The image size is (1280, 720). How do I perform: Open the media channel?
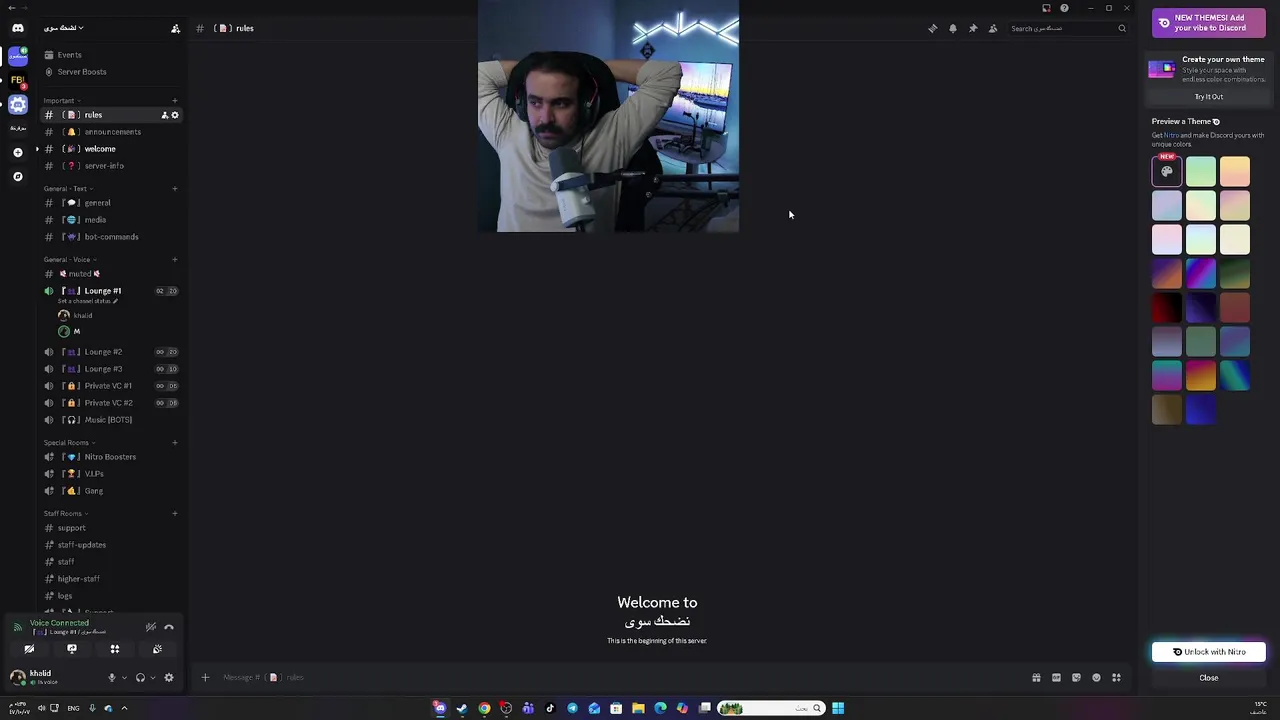(110, 220)
